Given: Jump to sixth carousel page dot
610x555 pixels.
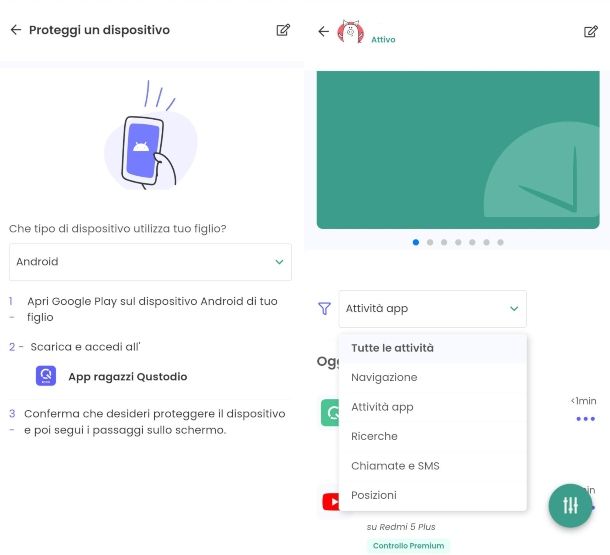Looking at the screenshot, I should coord(486,242).
